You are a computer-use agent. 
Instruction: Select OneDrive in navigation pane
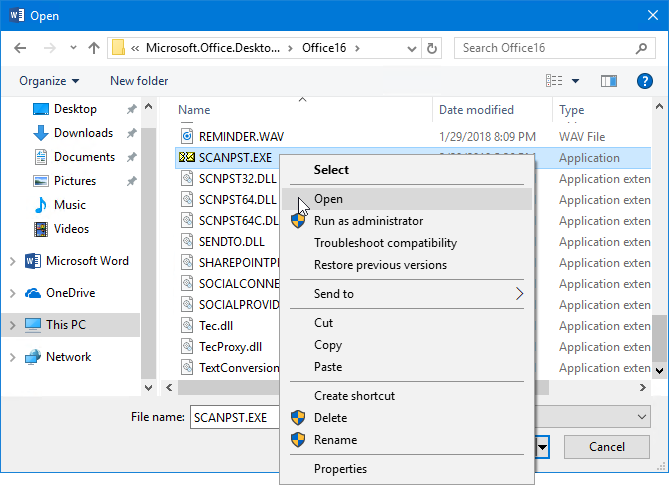tap(70, 293)
